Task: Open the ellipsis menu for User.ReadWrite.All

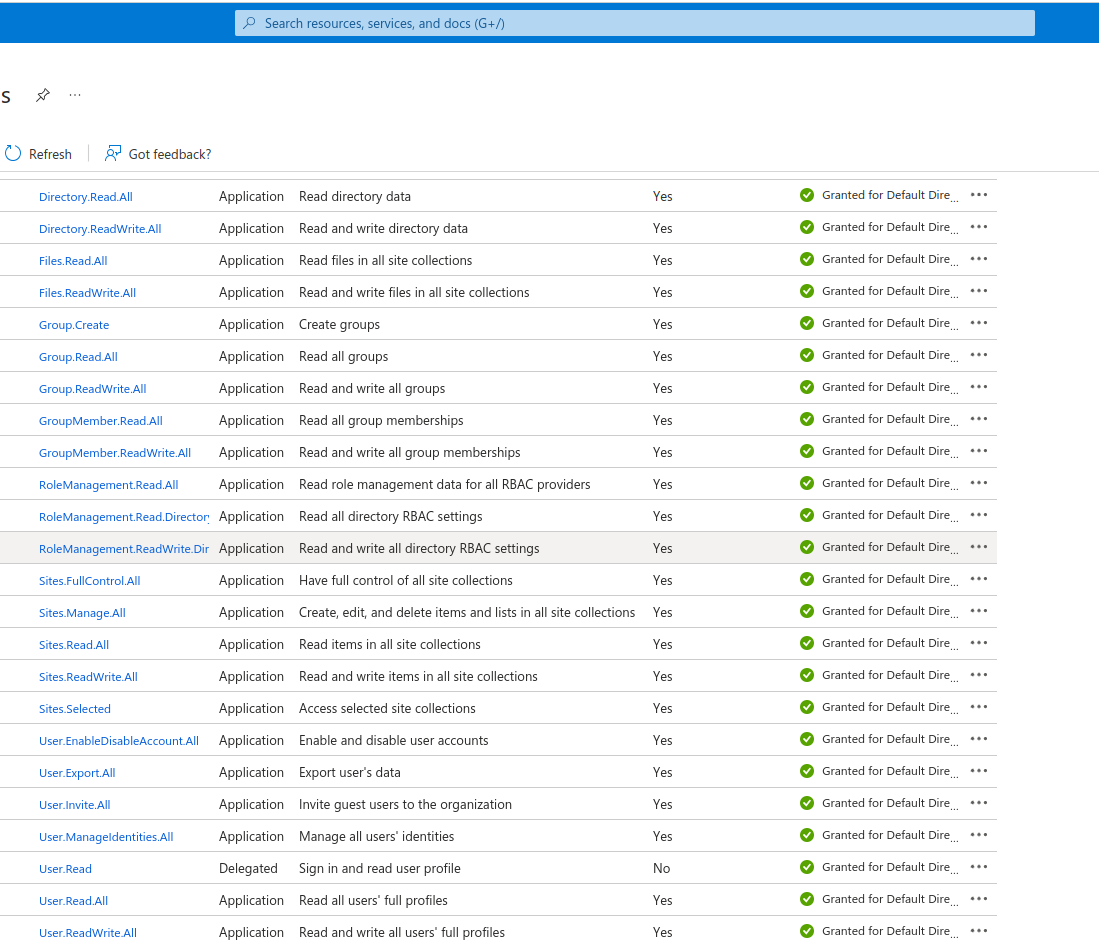Action: [979, 931]
